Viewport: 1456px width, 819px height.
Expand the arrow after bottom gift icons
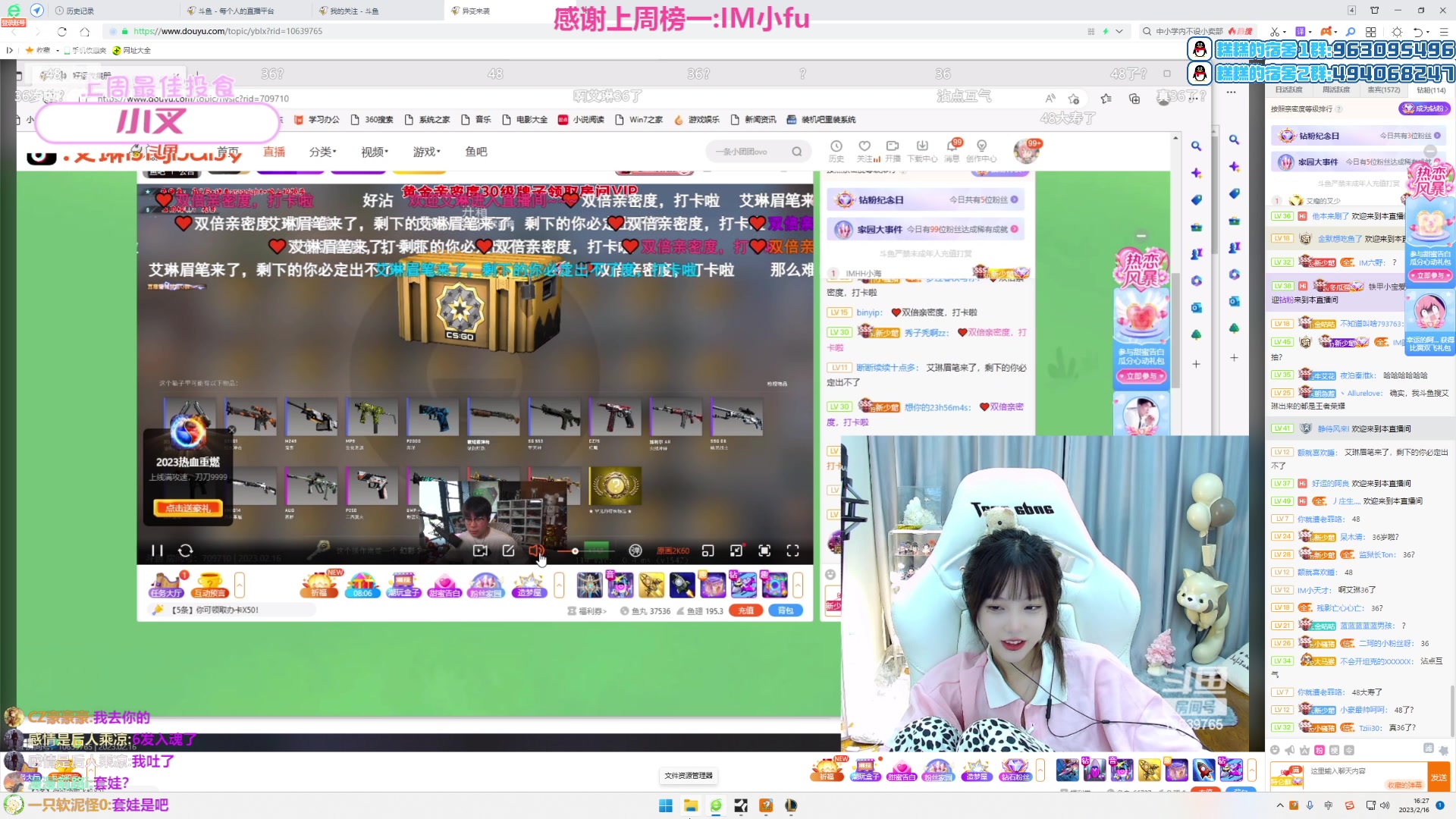1252,770
